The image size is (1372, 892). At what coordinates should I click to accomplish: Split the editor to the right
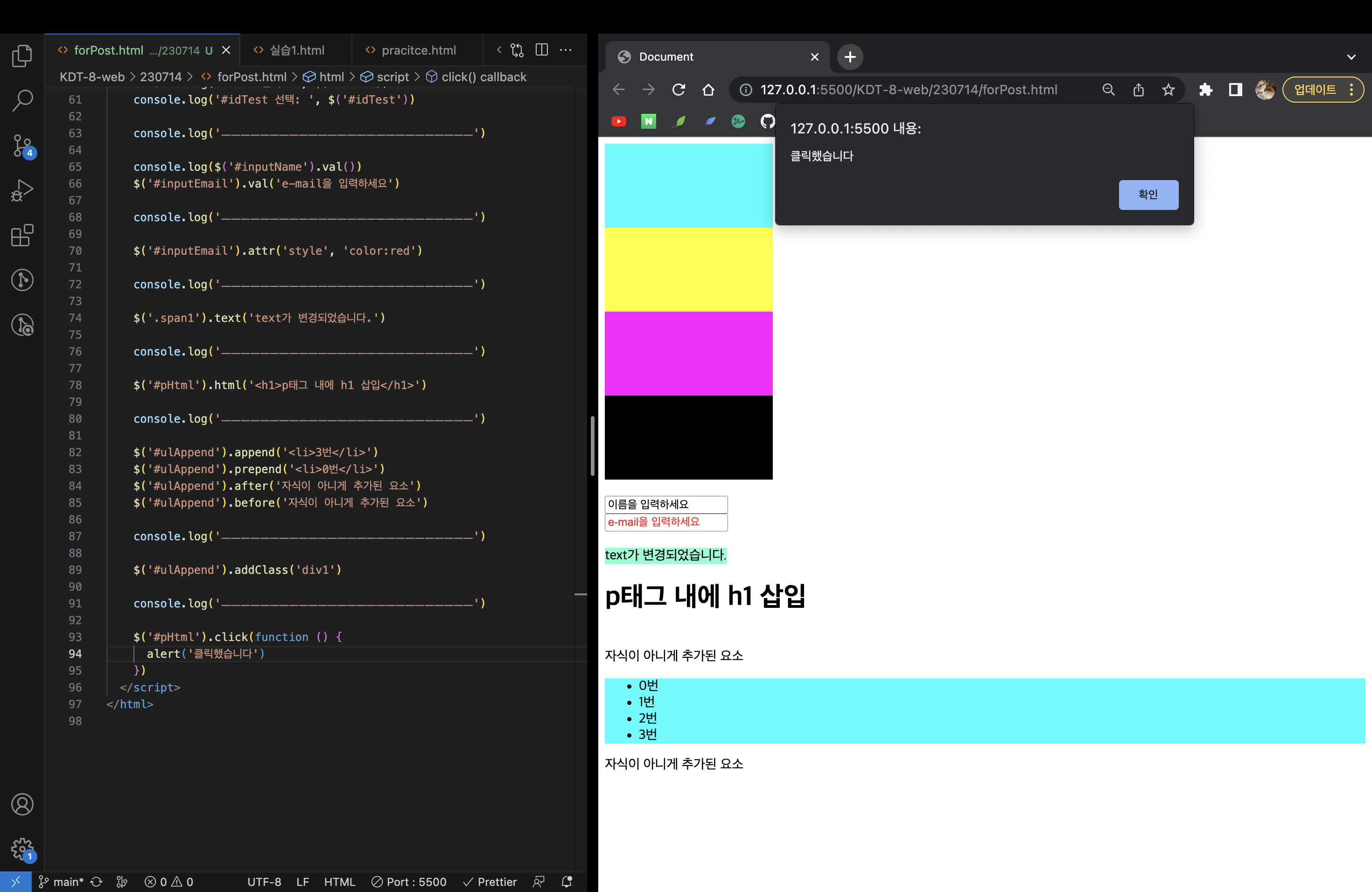(541, 50)
